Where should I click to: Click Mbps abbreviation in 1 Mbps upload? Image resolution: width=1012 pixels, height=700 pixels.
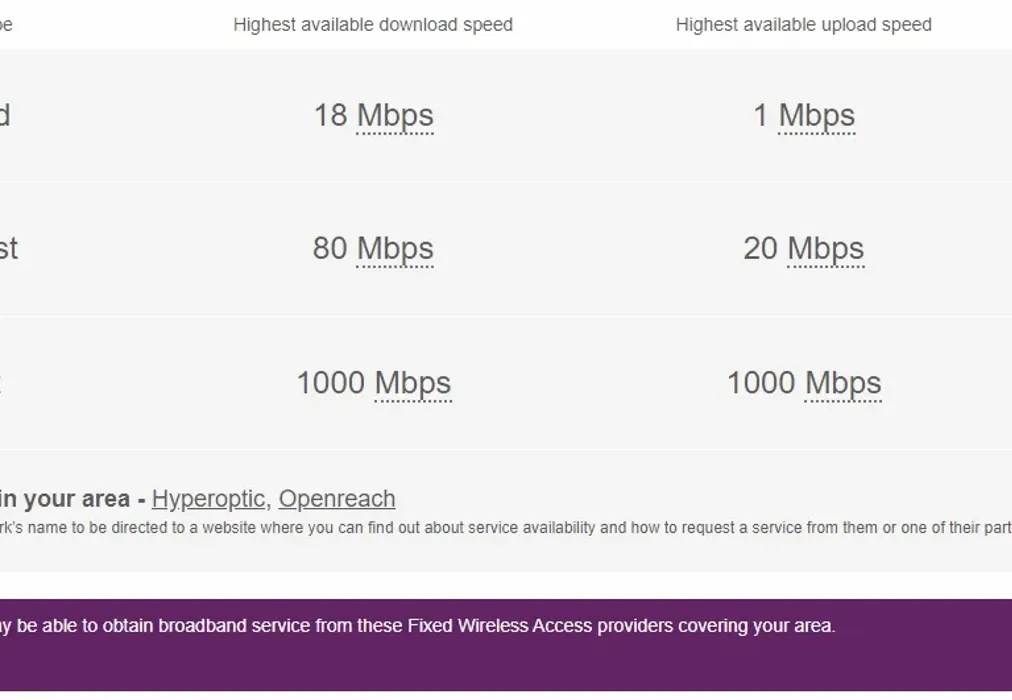pyautogui.click(x=816, y=116)
